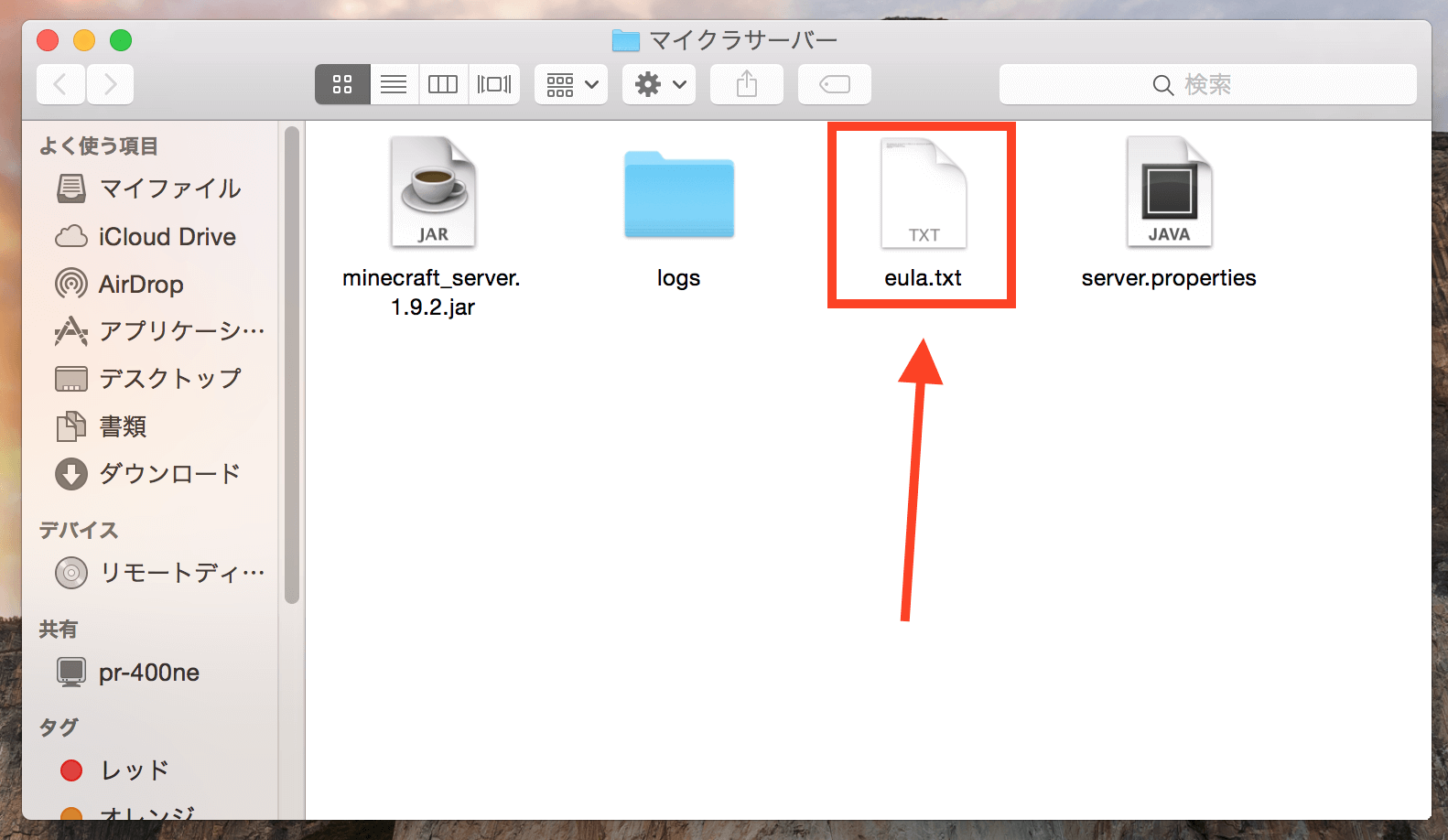Click the Share toolbar button
The height and width of the screenshot is (840, 1448).
[x=747, y=84]
